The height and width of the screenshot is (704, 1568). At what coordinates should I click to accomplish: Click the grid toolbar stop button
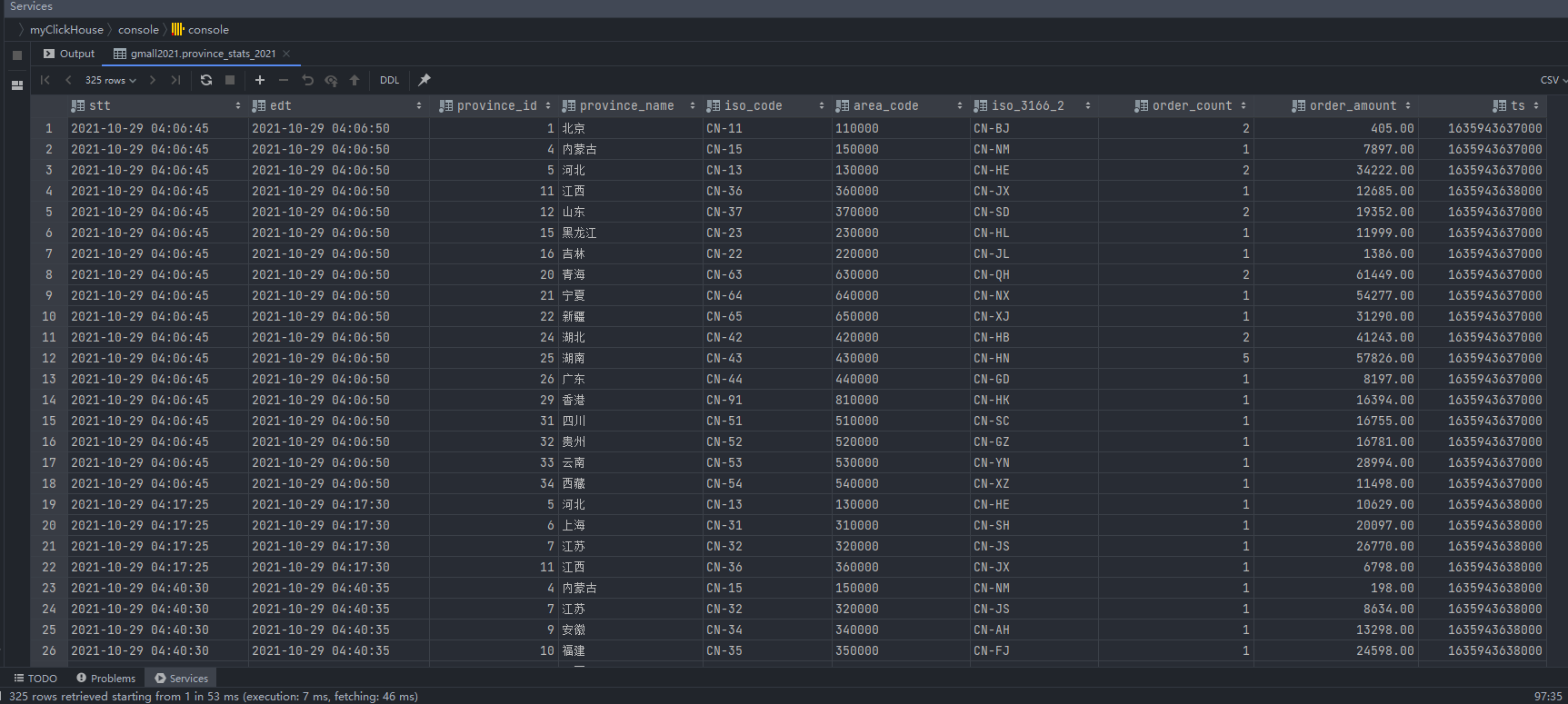tap(230, 80)
